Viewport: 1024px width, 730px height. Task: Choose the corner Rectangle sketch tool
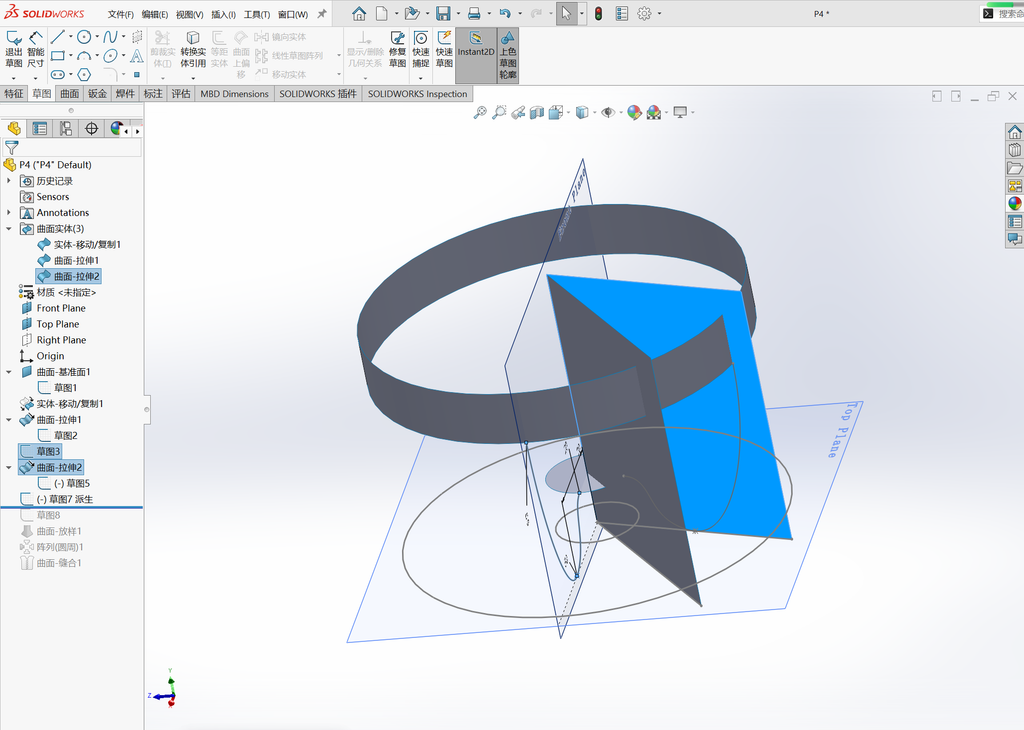[57, 56]
